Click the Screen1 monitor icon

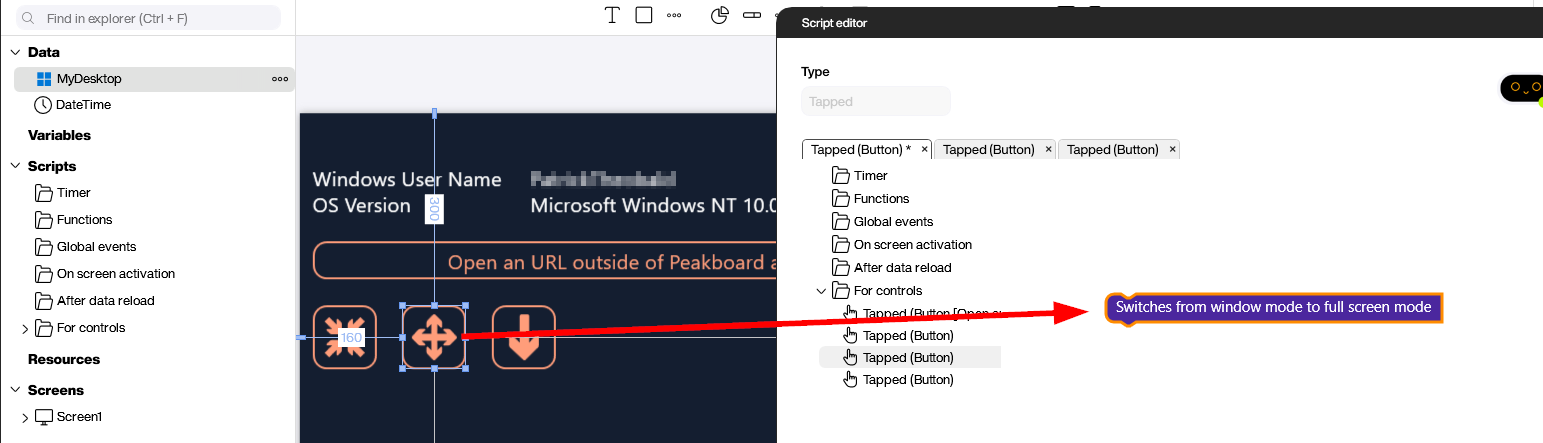pos(43,417)
